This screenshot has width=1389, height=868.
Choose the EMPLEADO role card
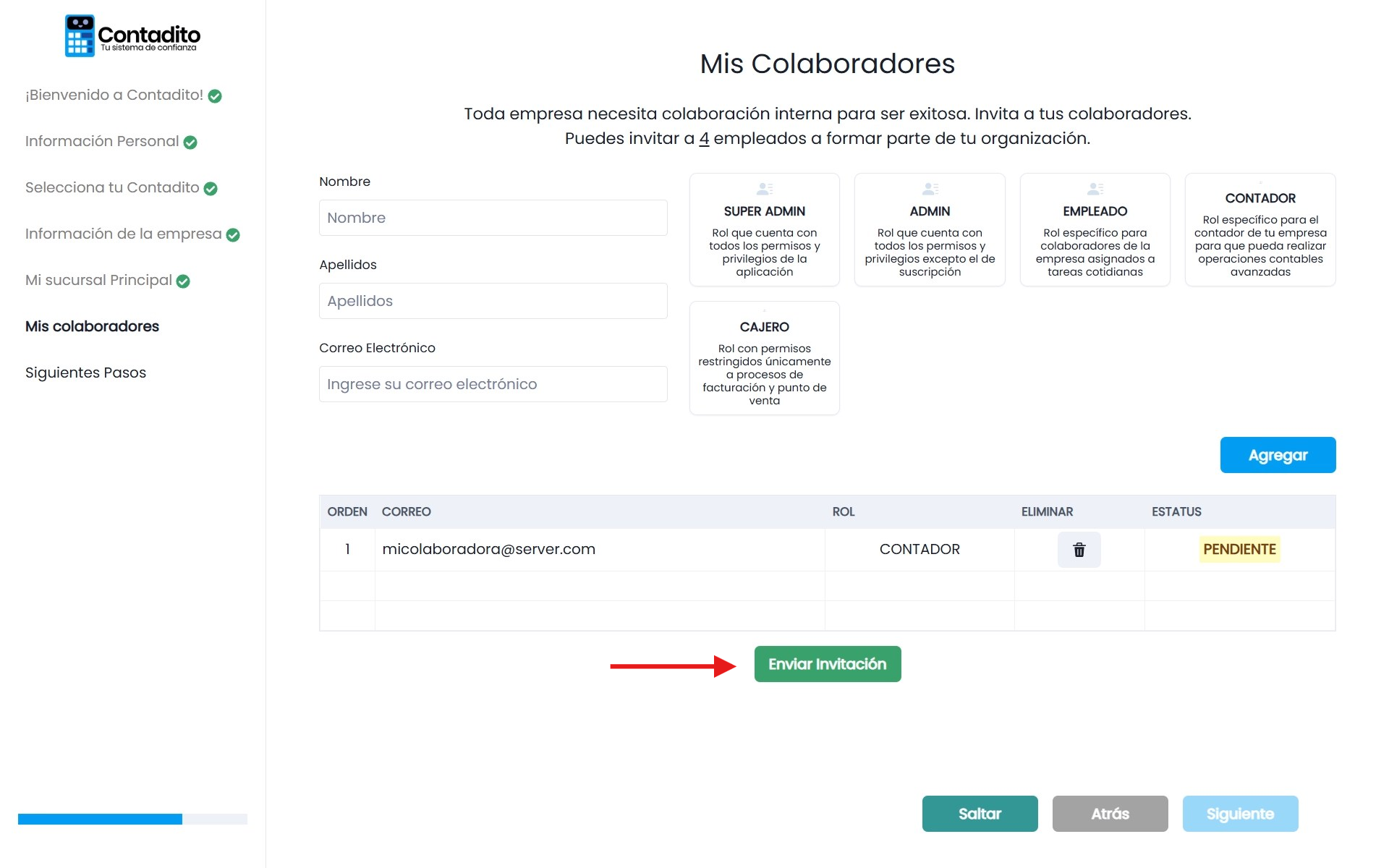[1095, 230]
